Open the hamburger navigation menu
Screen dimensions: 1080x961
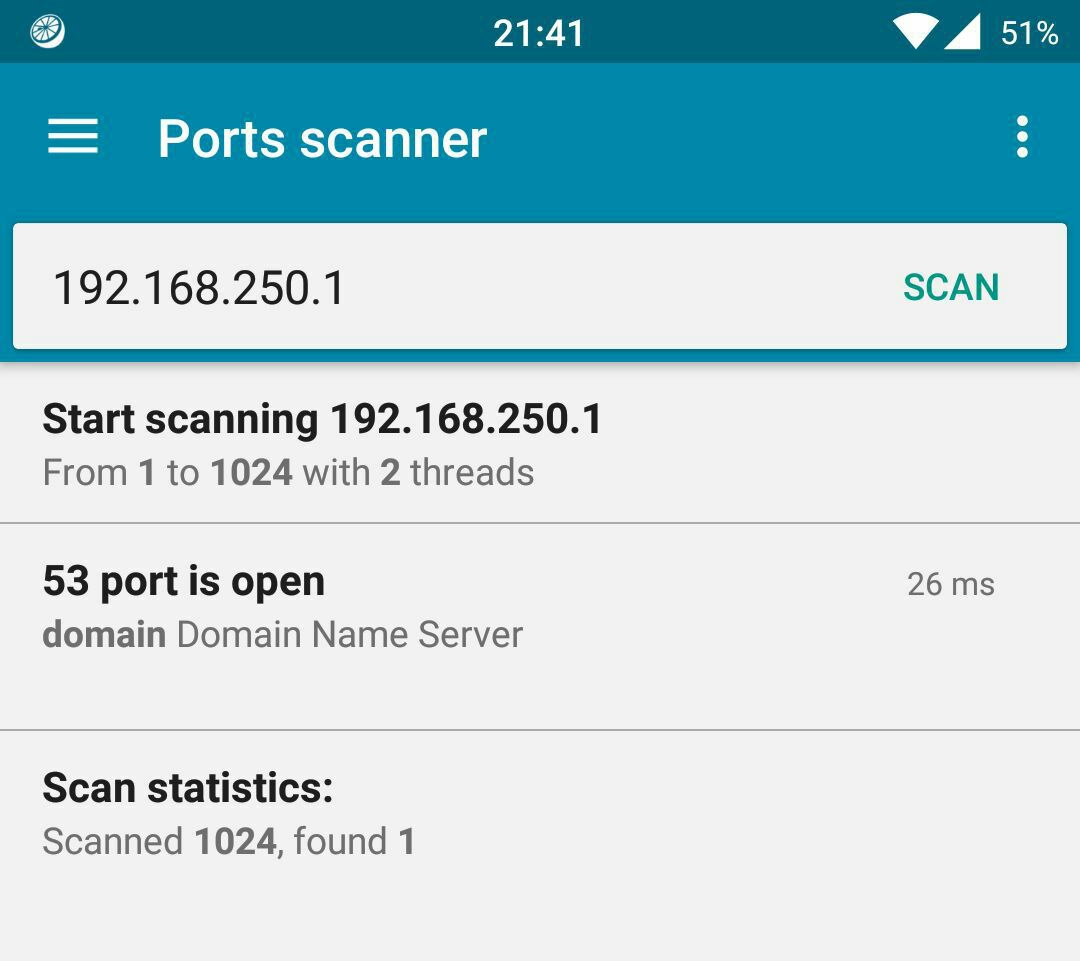click(73, 137)
